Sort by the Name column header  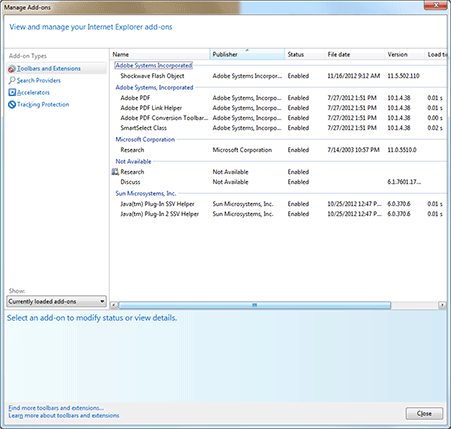(160, 54)
